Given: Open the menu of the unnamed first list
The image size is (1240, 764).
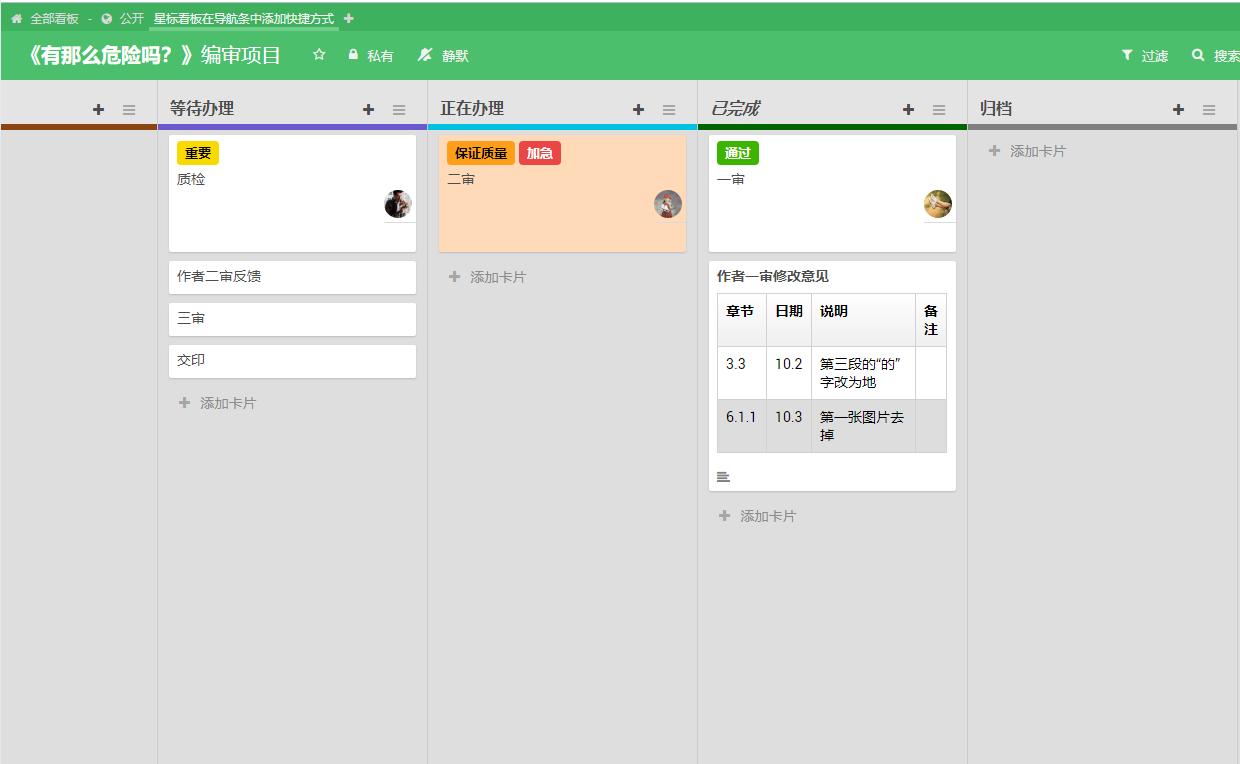Looking at the screenshot, I should click(x=129, y=110).
